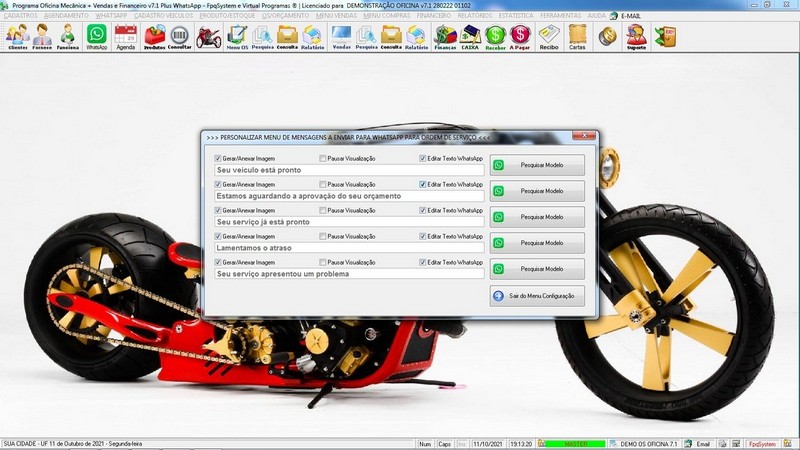Click Pesquisa icon next to Menu OS

tap(262, 37)
